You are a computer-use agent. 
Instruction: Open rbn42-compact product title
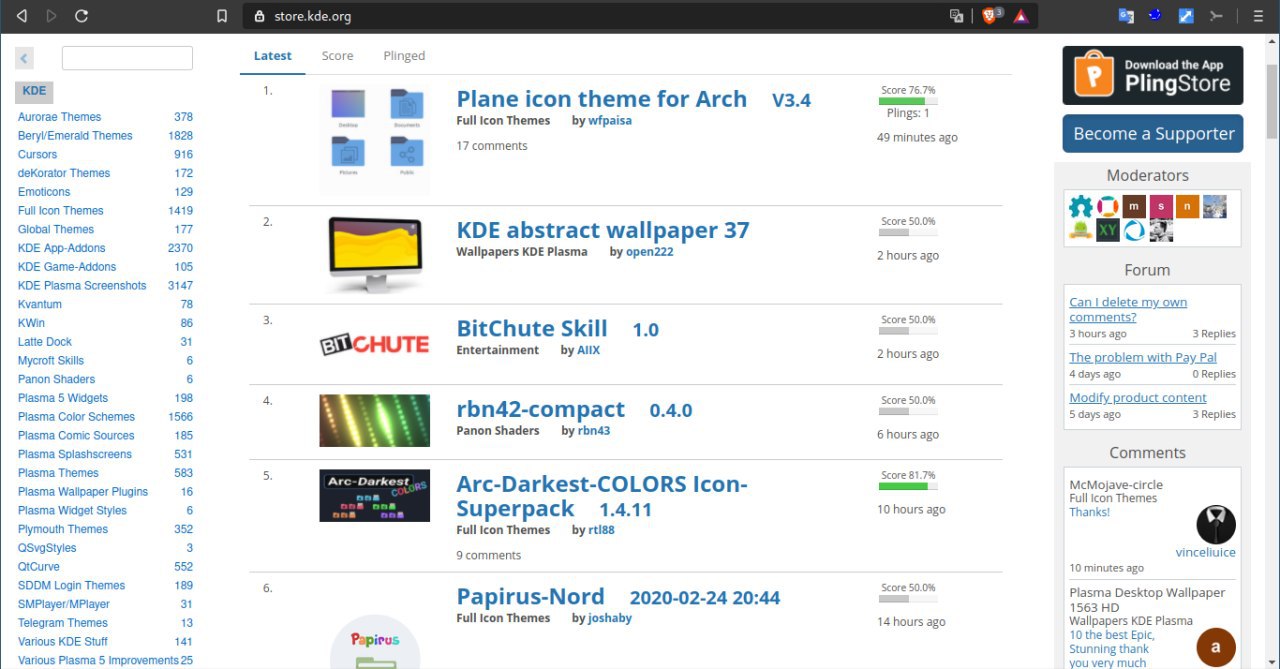540,409
